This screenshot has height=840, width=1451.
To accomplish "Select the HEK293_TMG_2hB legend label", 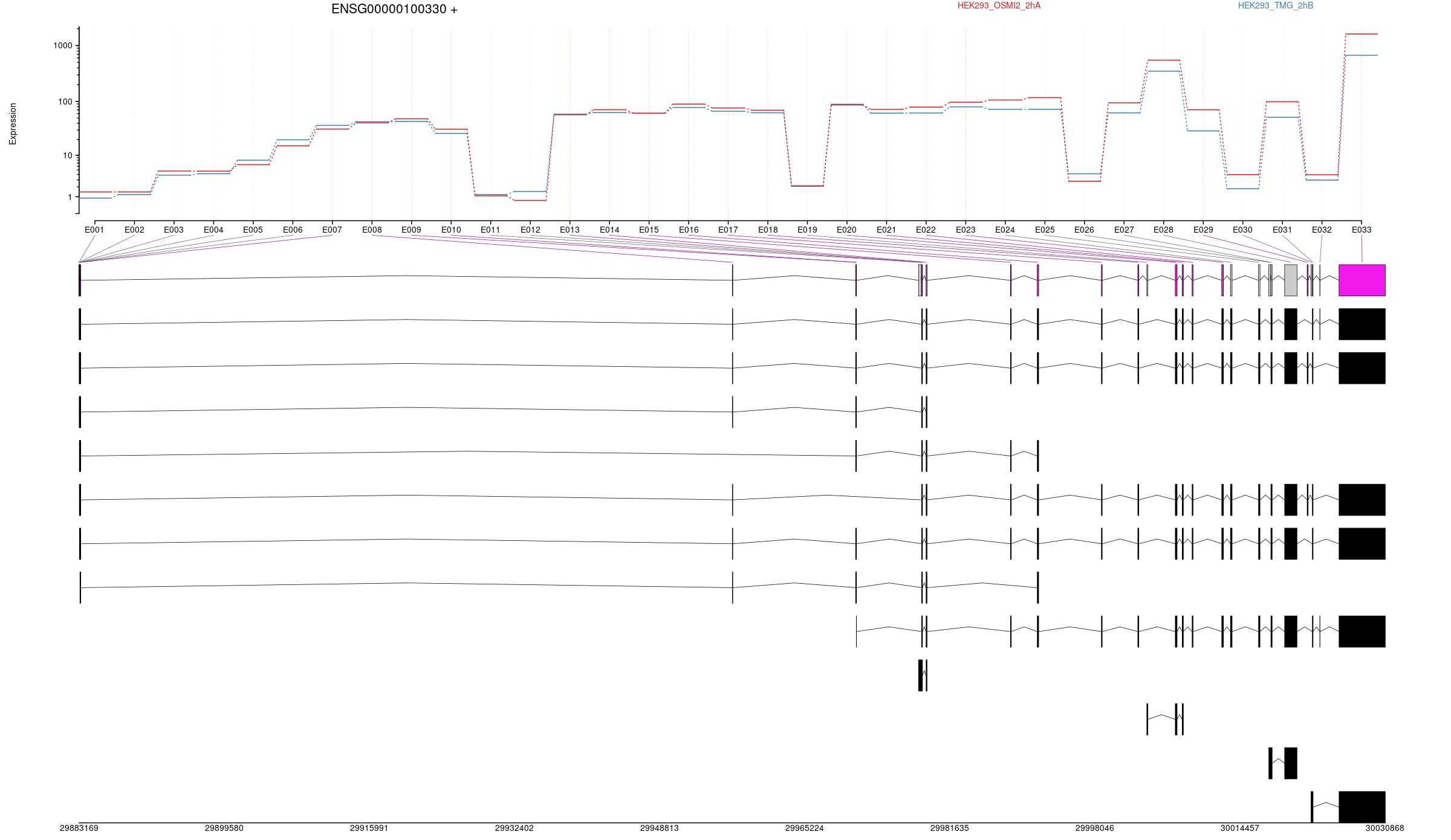I will click(1275, 5).
